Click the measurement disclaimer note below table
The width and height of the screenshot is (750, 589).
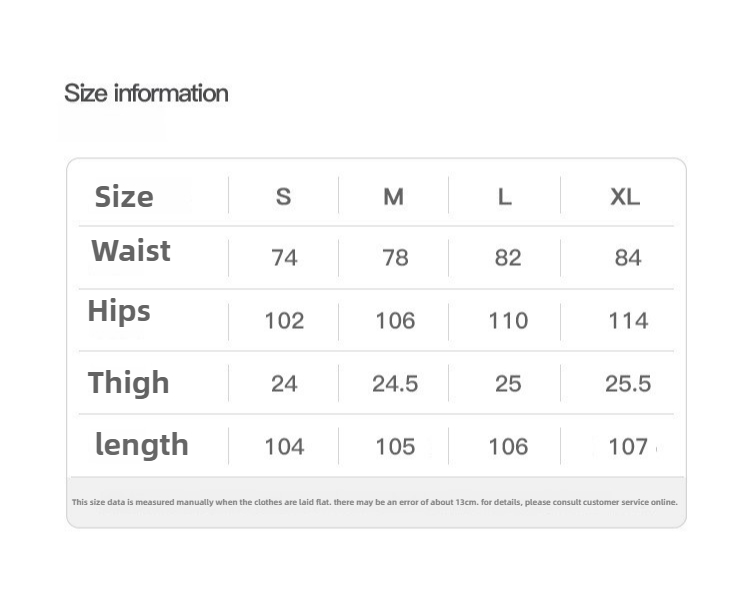pos(375,502)
